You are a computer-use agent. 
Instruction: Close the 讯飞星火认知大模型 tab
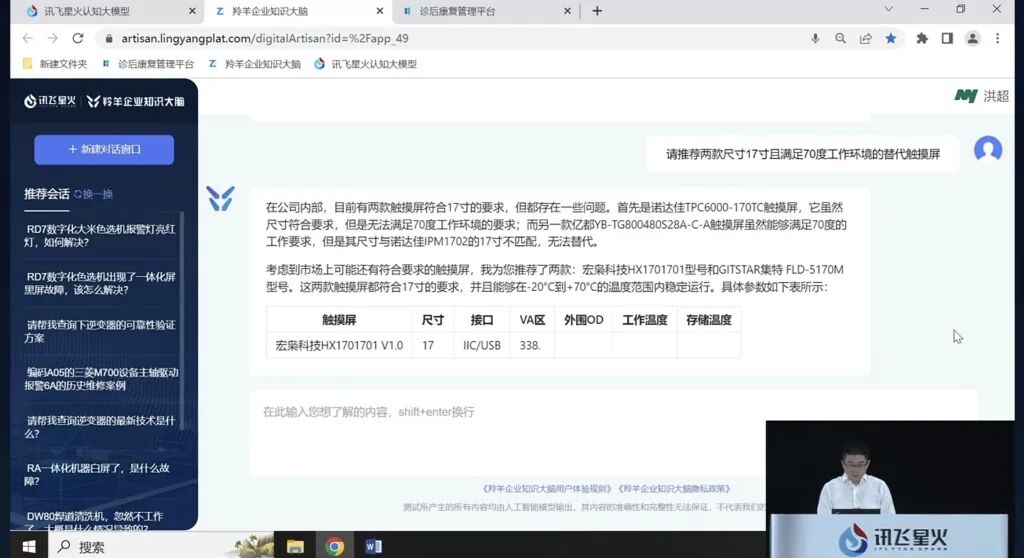(192, 11)
